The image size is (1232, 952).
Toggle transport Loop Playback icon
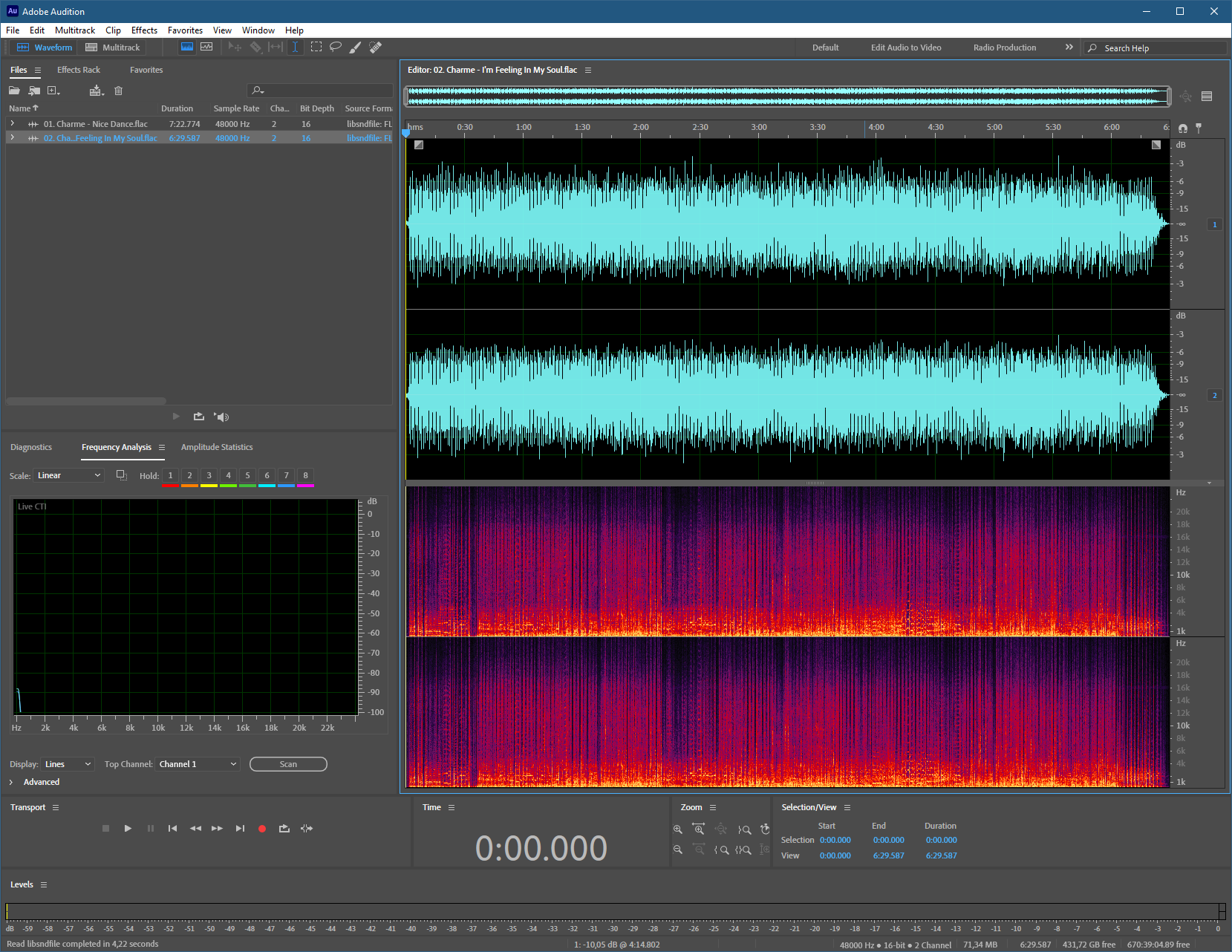click(284, 828)
